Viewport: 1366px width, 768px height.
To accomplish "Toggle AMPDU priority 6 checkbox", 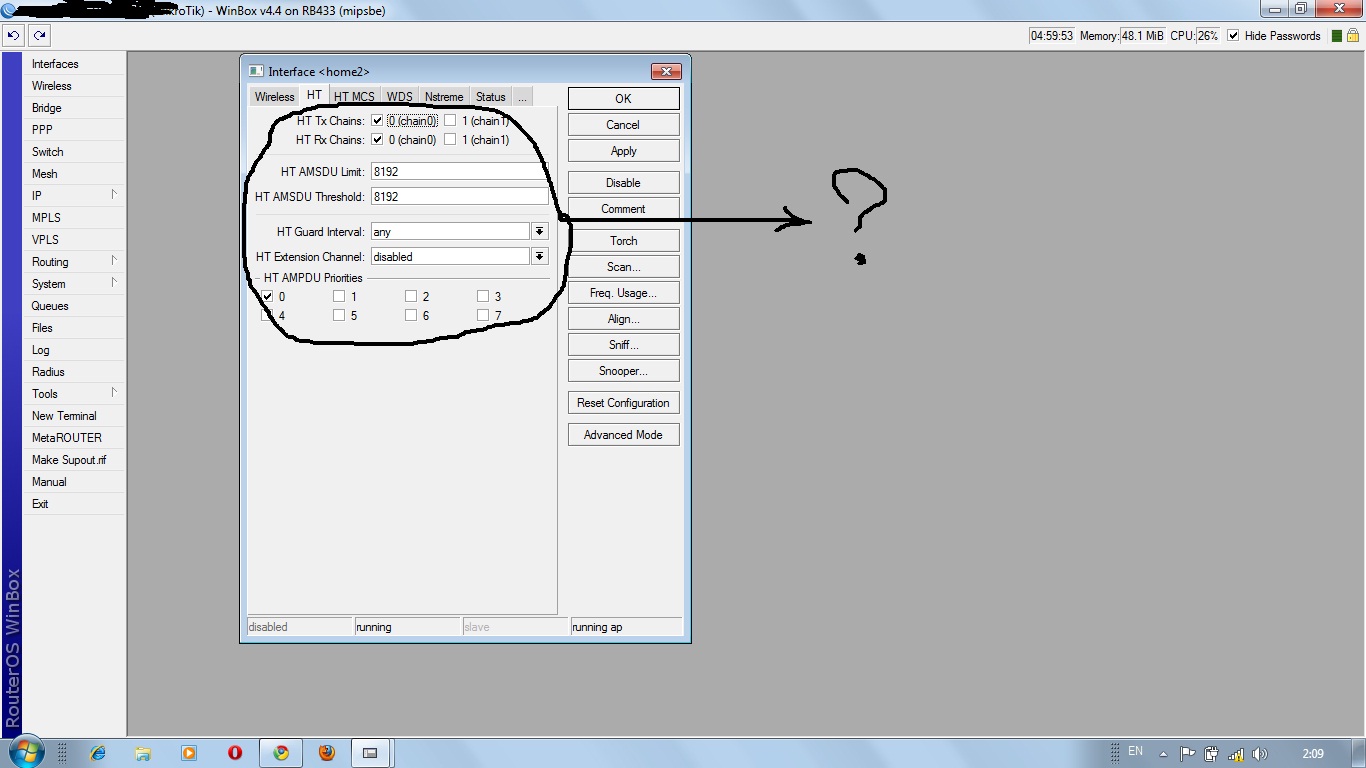I will point(411,315).
